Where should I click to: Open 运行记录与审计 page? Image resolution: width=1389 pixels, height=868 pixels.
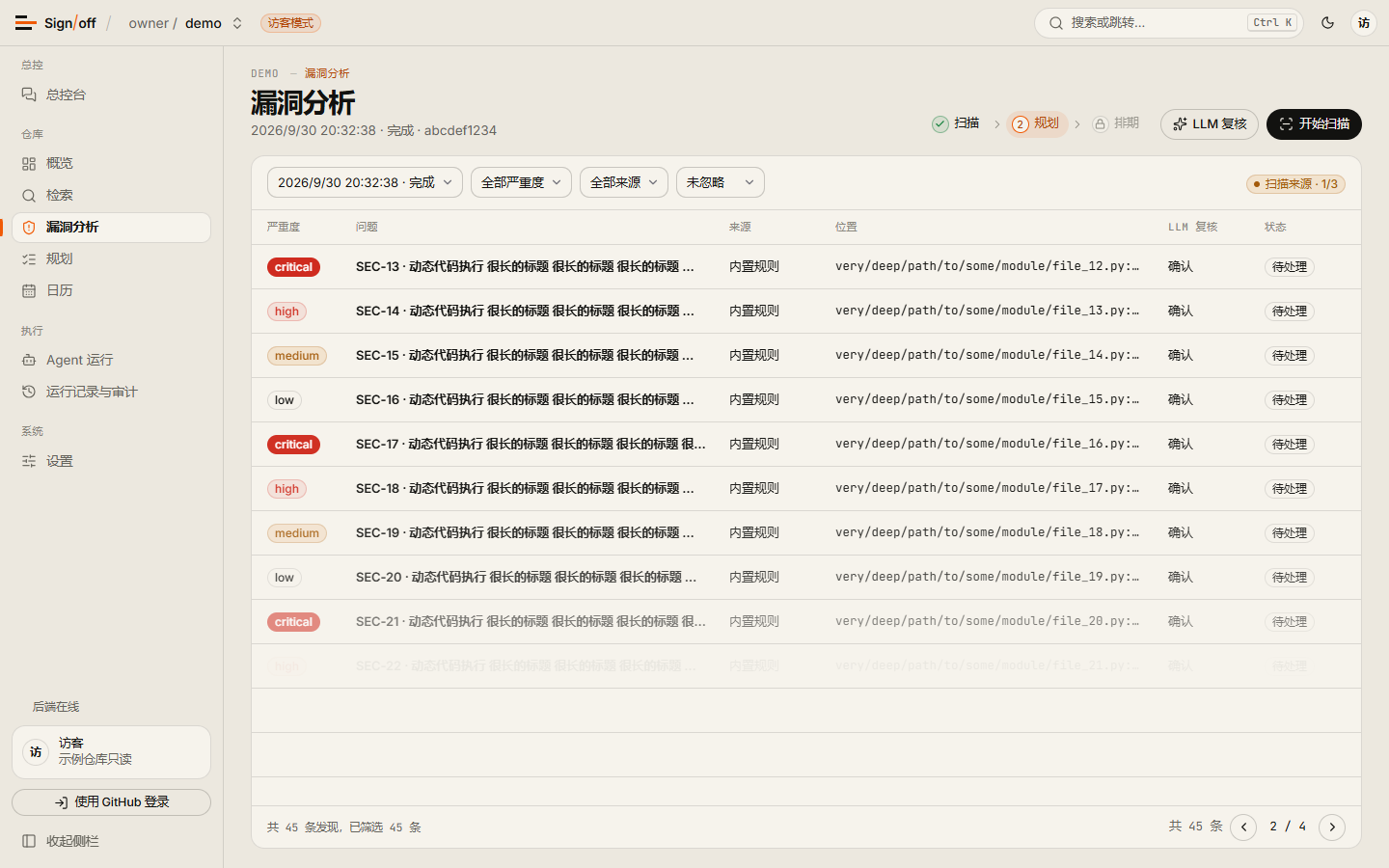tap(111, 392)
